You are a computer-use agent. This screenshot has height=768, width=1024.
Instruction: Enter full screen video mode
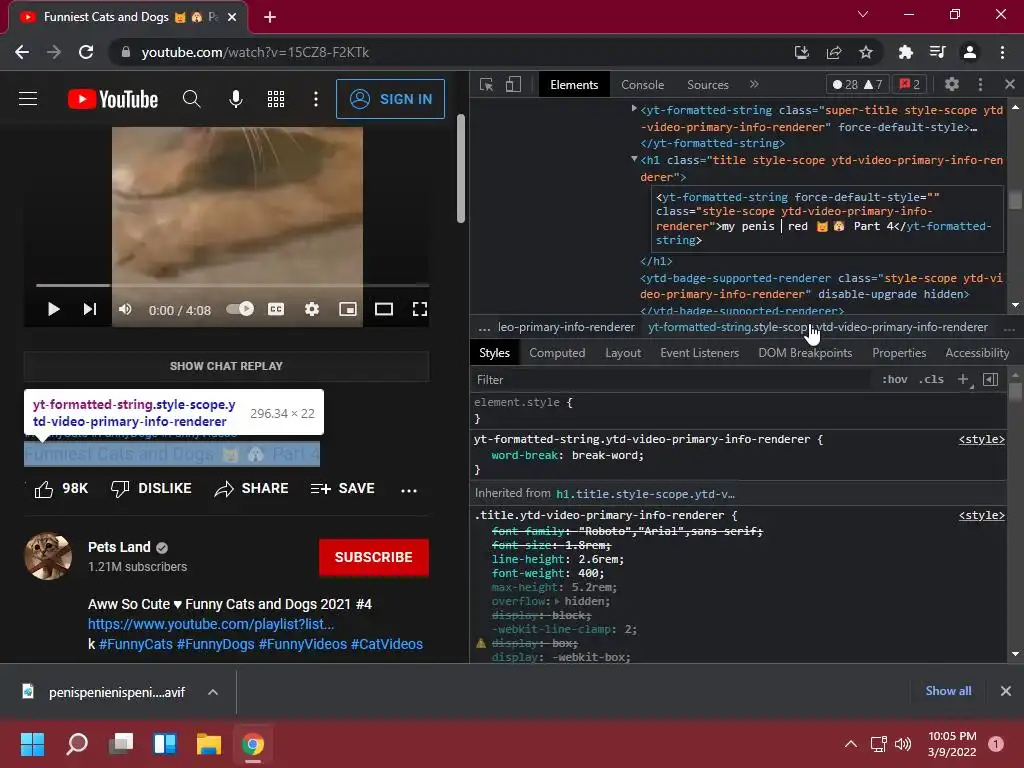coord(420,309)
